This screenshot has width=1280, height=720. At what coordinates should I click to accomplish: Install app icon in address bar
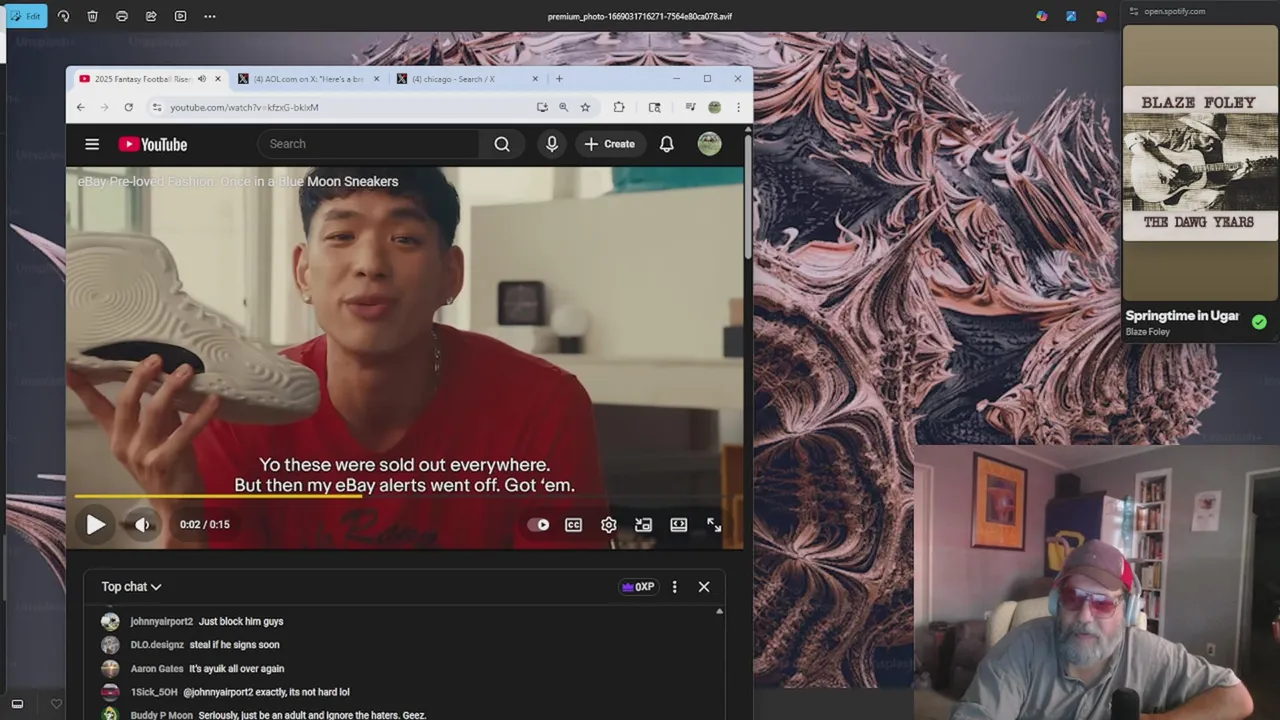[x=542, y=107]
